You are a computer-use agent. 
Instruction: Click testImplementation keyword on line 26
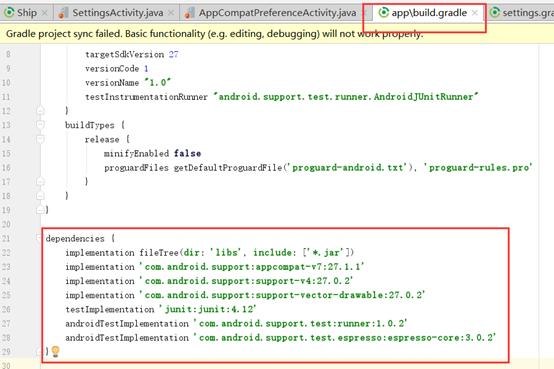[x=110, y=309]
